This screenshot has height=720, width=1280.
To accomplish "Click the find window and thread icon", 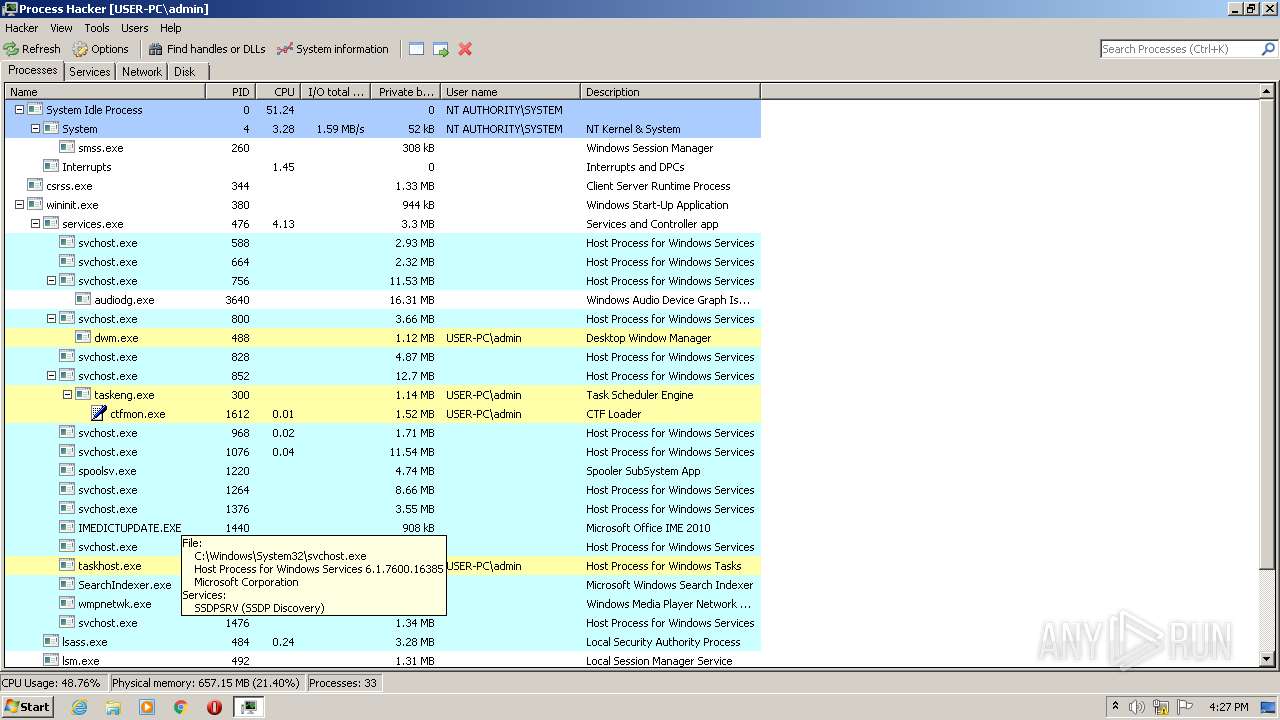I will pos(440,49).
